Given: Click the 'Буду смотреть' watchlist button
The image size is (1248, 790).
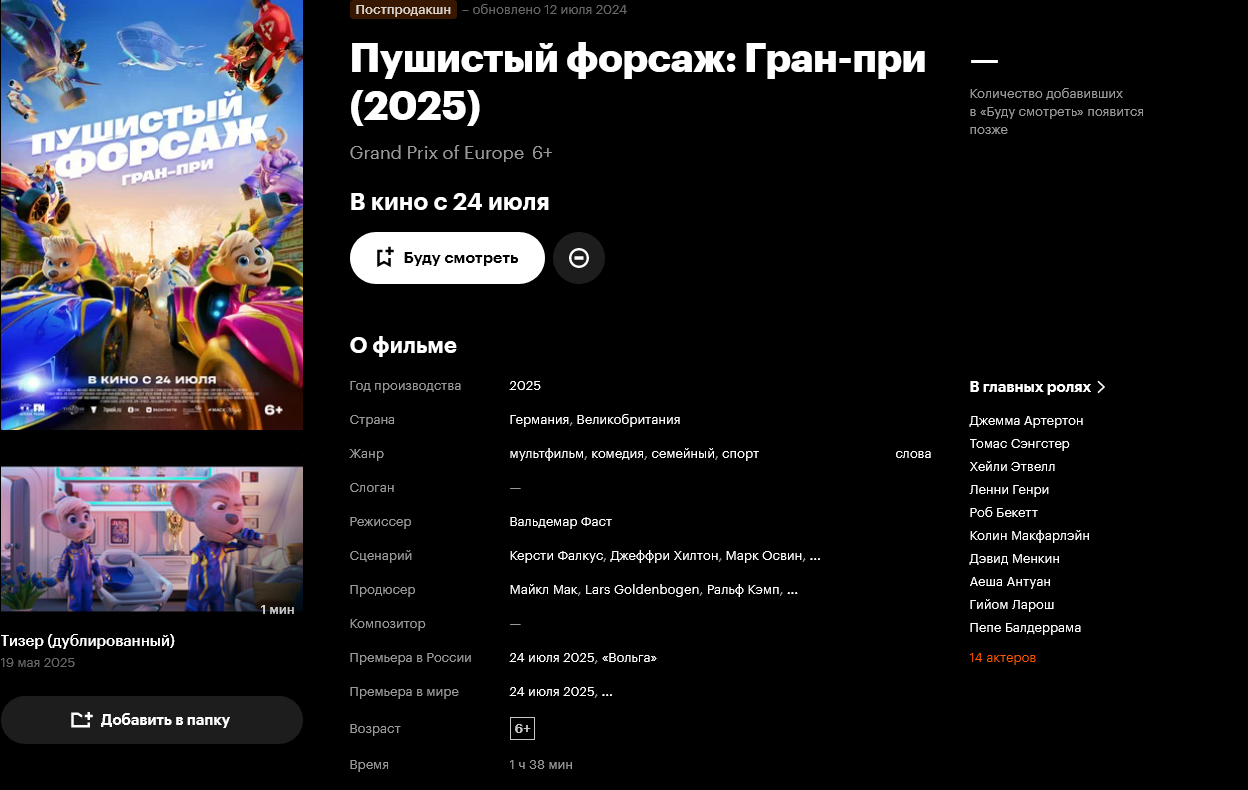Looking at the screenshot, I should [x=447, y=258].
